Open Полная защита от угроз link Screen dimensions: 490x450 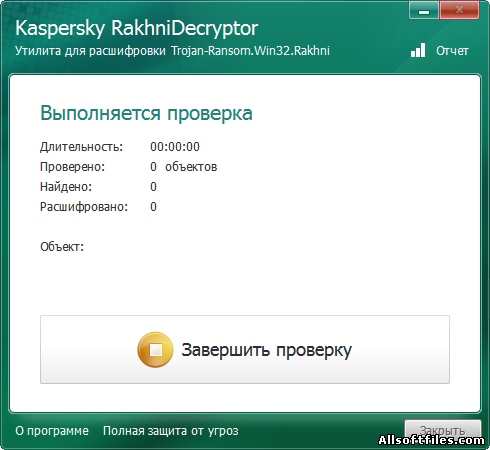(x=171, y=431)
